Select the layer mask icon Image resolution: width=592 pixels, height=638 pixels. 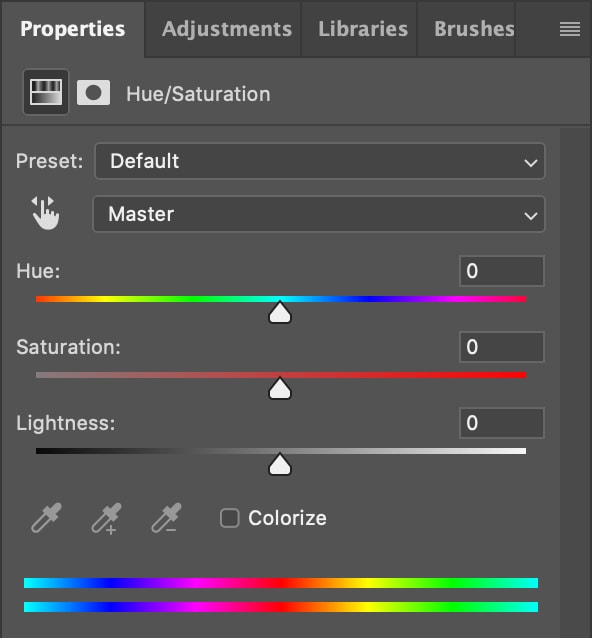click(94, 93)
